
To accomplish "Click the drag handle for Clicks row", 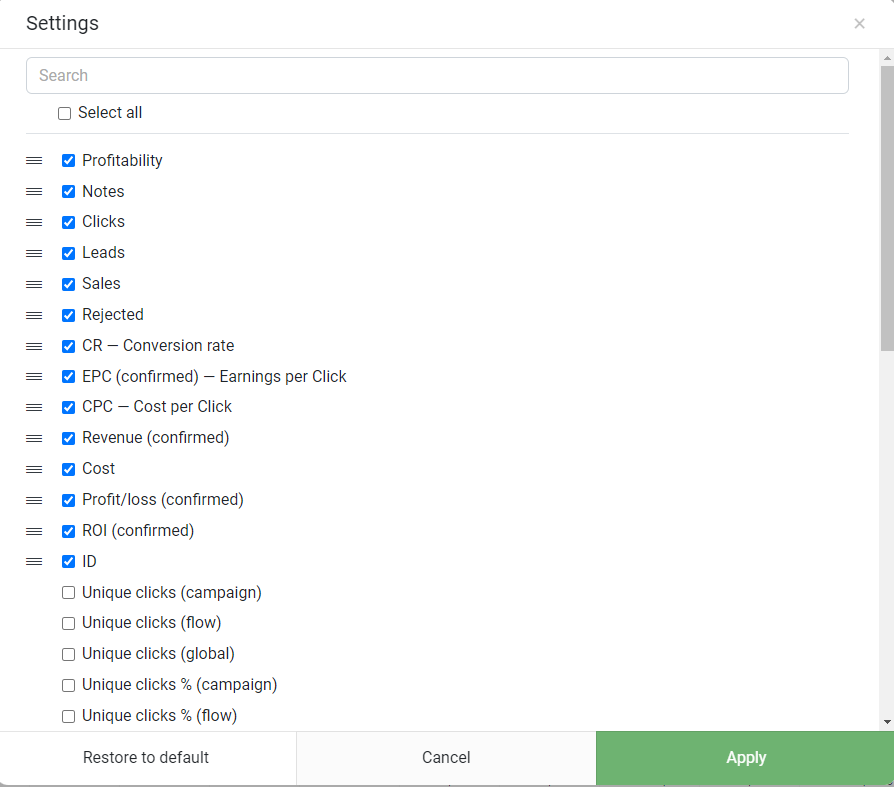I will point(34,222).
